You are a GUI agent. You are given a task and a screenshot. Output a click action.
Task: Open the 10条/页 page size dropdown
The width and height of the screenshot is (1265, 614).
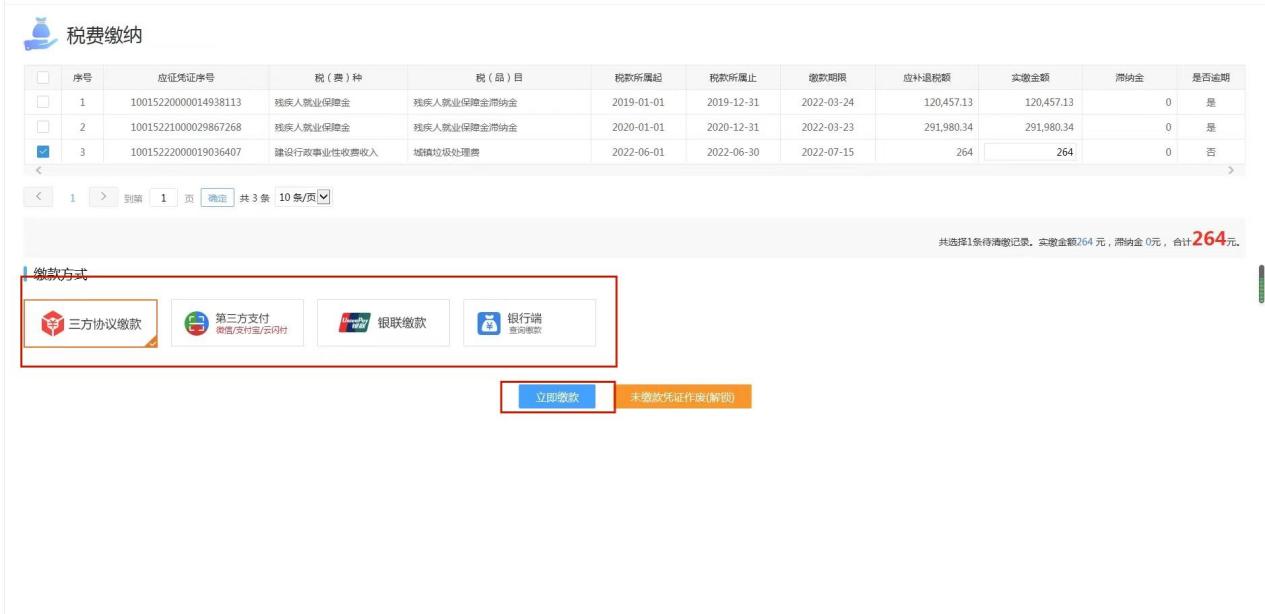click(x=303, y=196)
